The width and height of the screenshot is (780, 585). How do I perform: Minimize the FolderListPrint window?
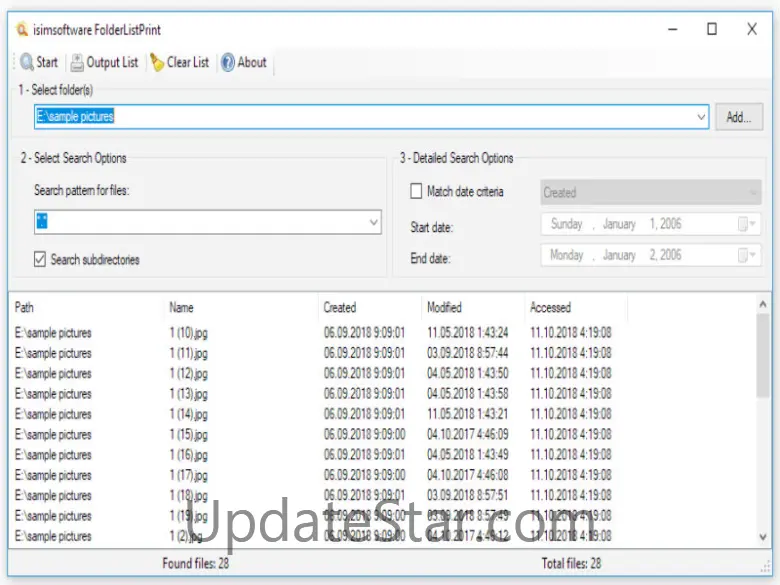[673, 29]
